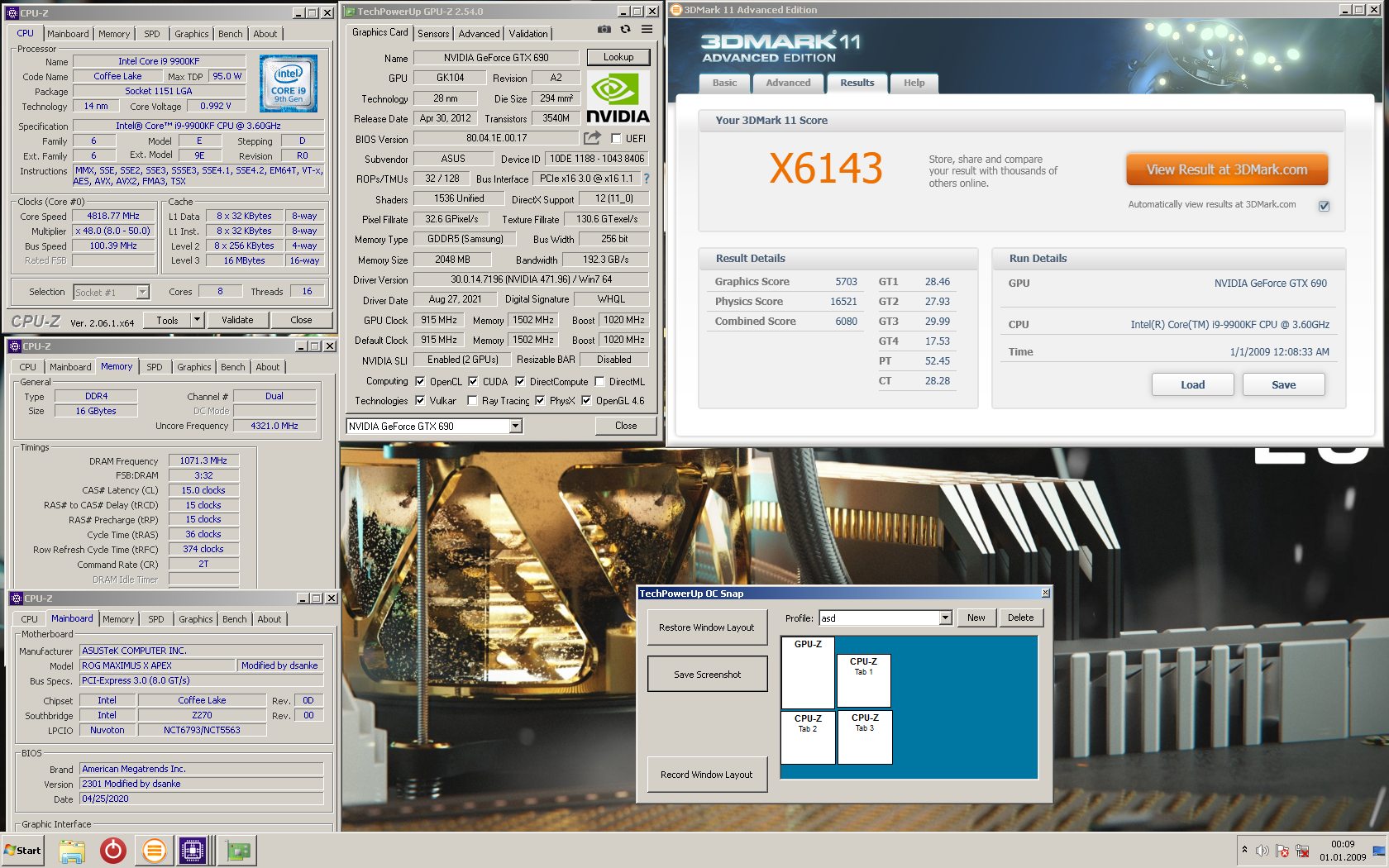Click the red power icon in taskbar
Viewport: 1389px width, 868px height.
click(113, 851)
